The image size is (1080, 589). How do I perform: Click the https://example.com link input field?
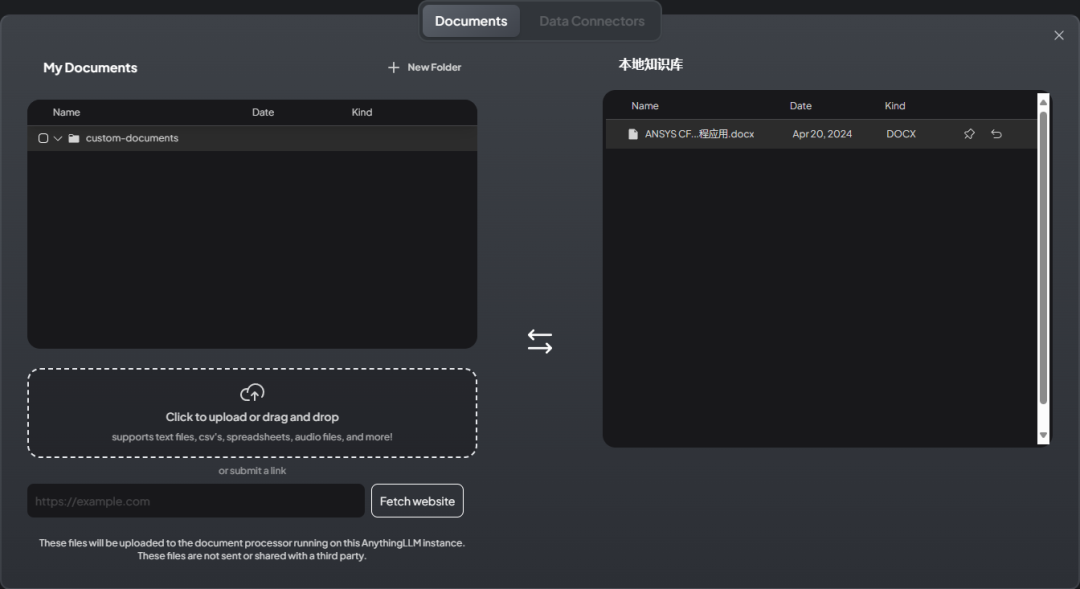pyautogui.click(x=196, y=501)
